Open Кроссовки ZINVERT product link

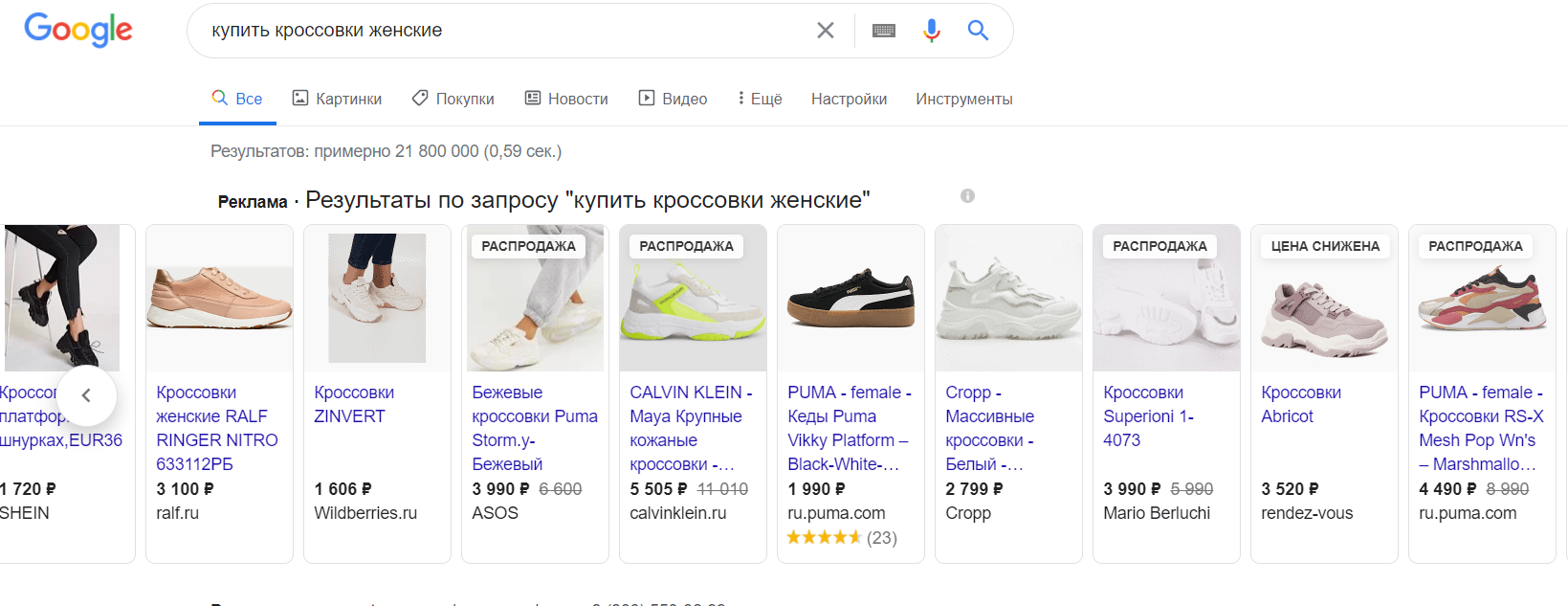click(x=354, y=404)
